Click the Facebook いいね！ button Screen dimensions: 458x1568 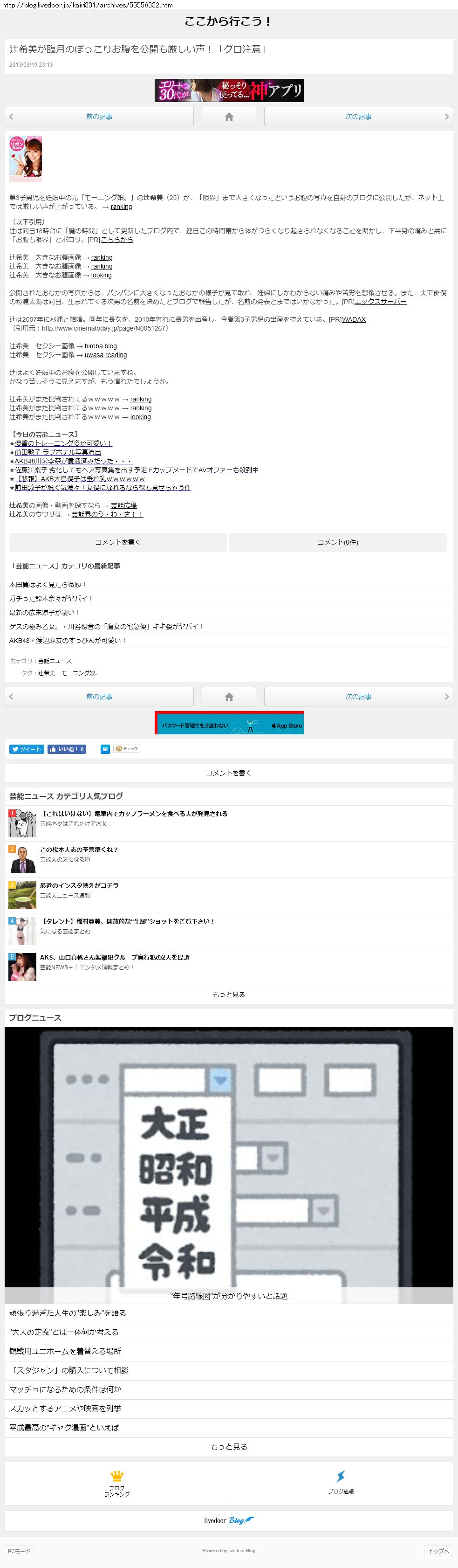tap(67, 749)
